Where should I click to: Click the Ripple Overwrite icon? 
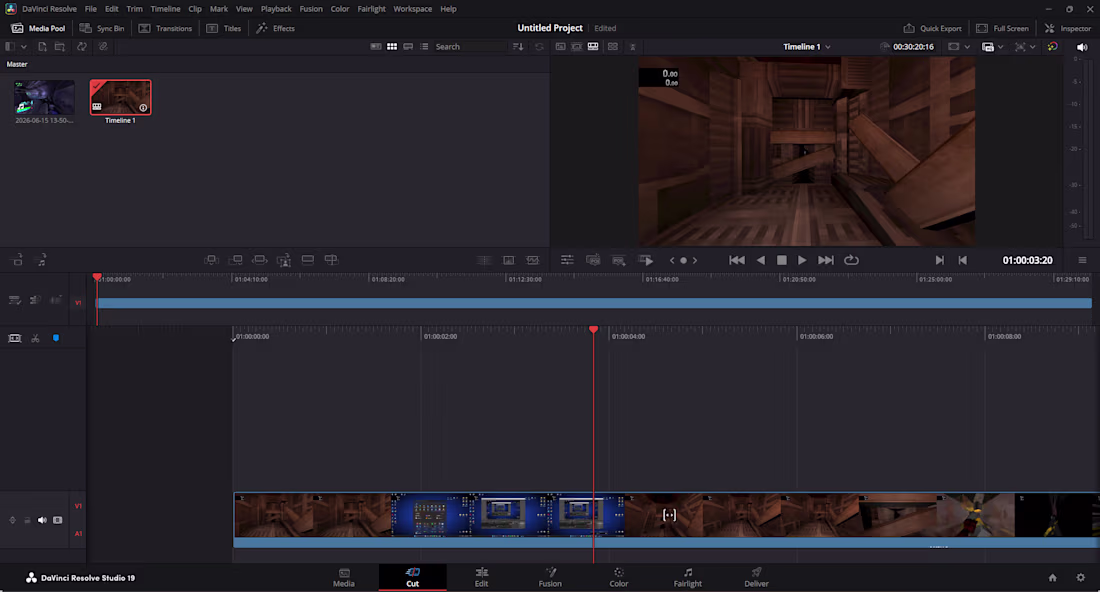click(x=260, y=260)
